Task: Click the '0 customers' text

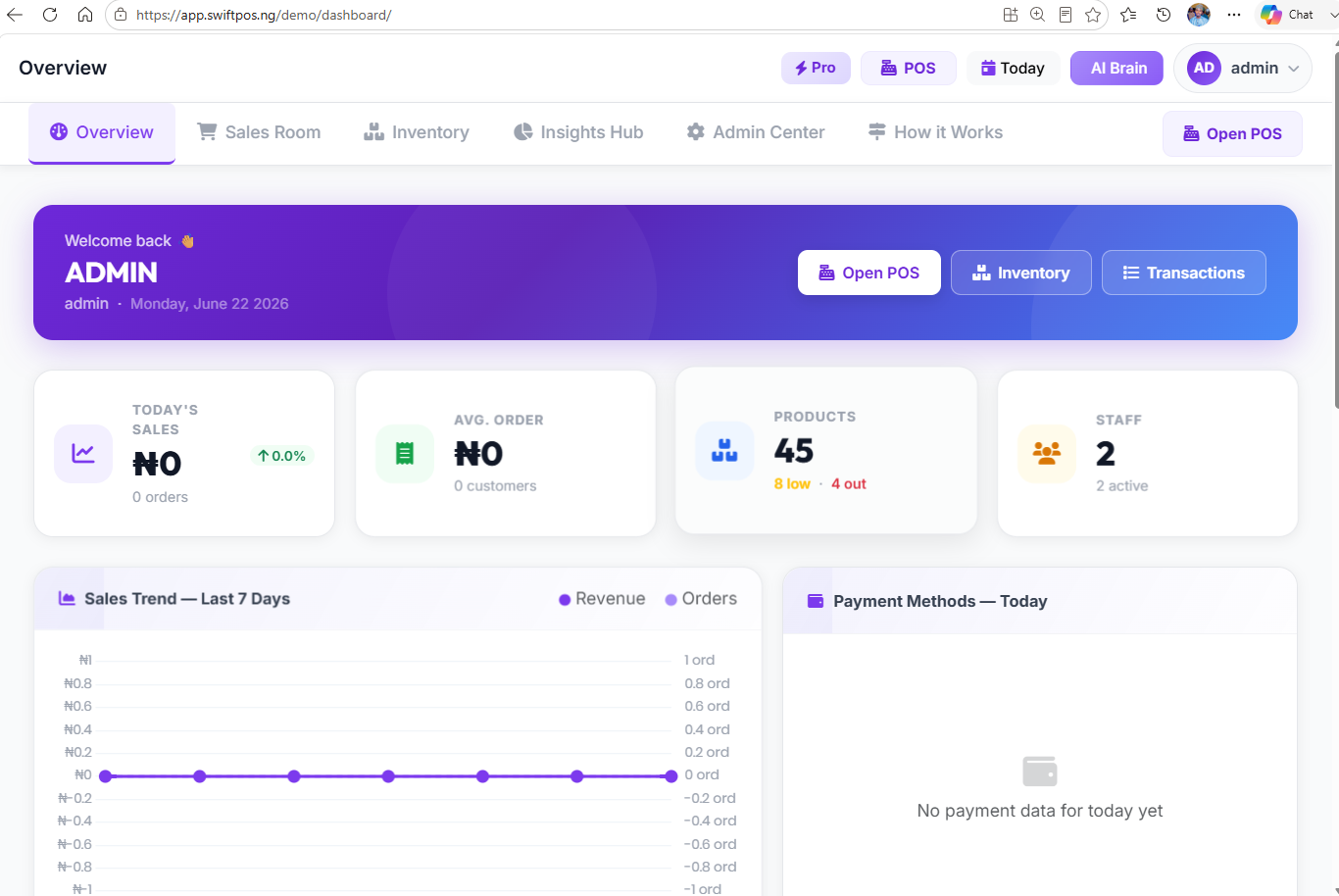Action: pos(495,486)
